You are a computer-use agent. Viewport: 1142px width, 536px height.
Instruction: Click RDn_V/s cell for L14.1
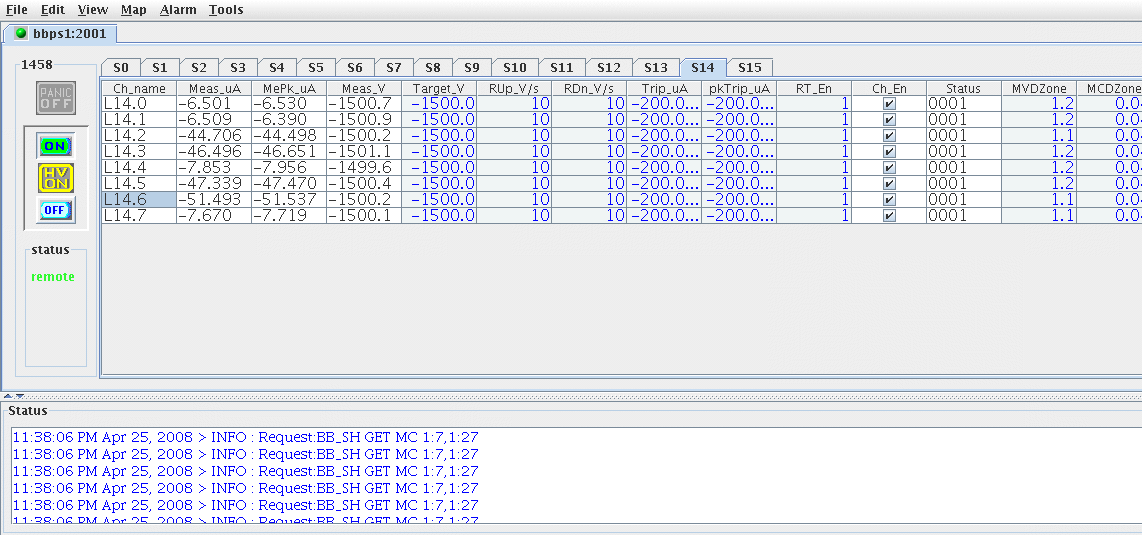coord(589,120)
